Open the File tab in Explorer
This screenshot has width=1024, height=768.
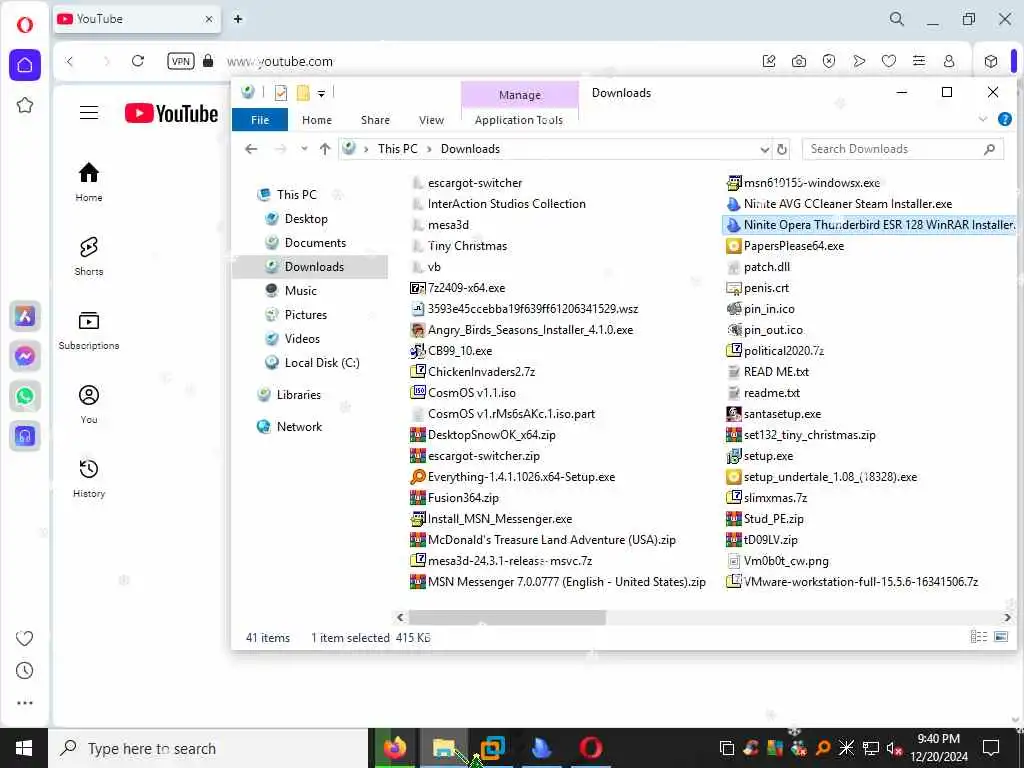pyautogui.click(x=260, y=120)
